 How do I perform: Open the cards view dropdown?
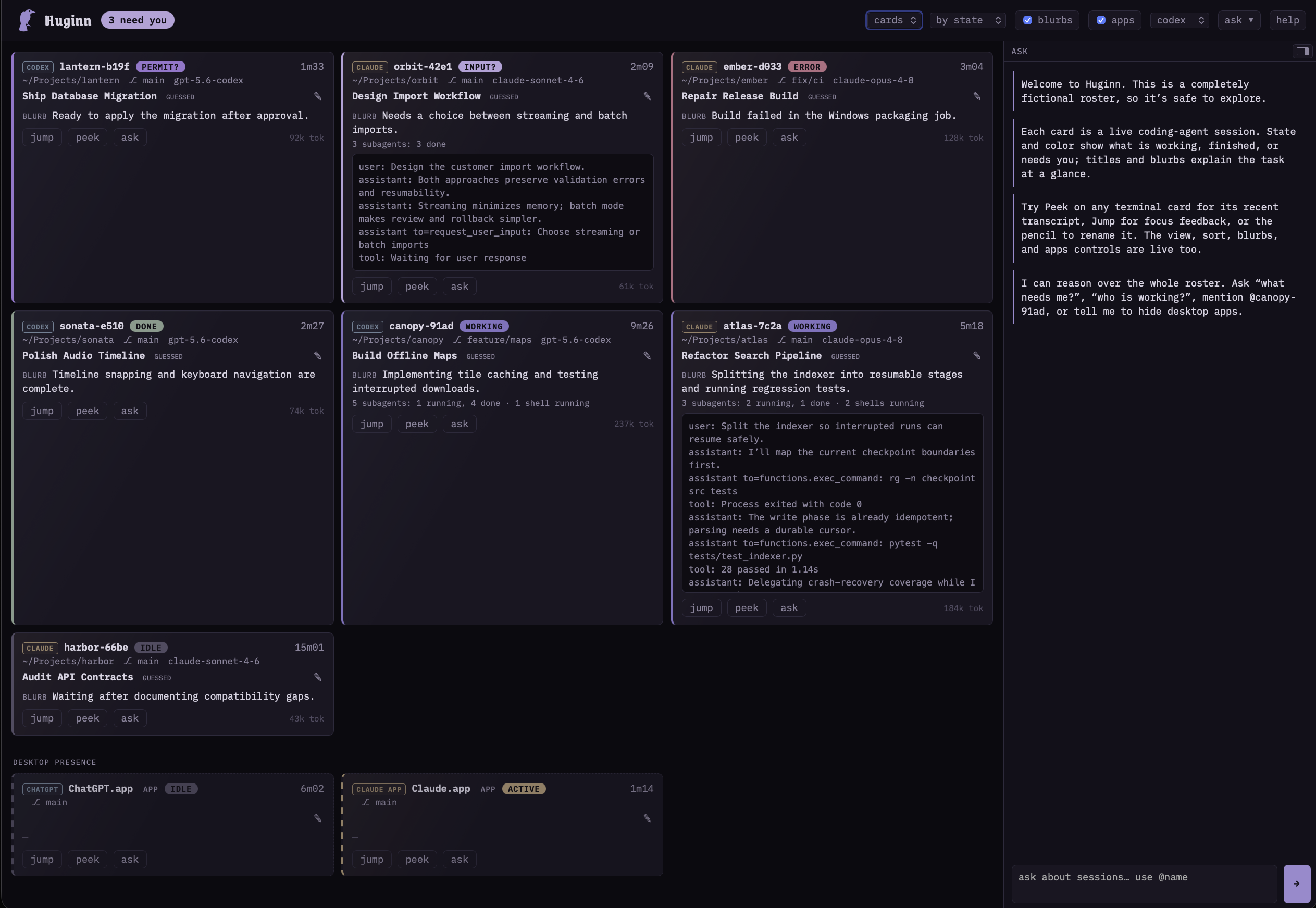coord(894,20)
